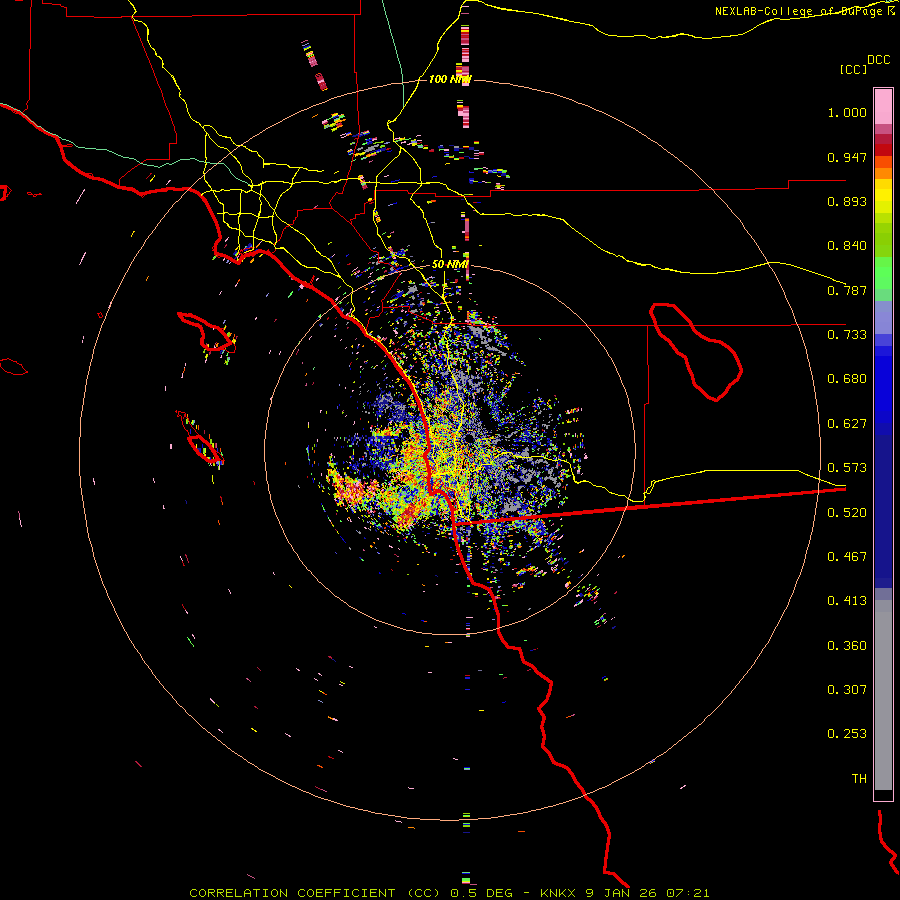Click the 0.520 scale value
This screenshot has height=900, width=900.
[x=847, y=513]
